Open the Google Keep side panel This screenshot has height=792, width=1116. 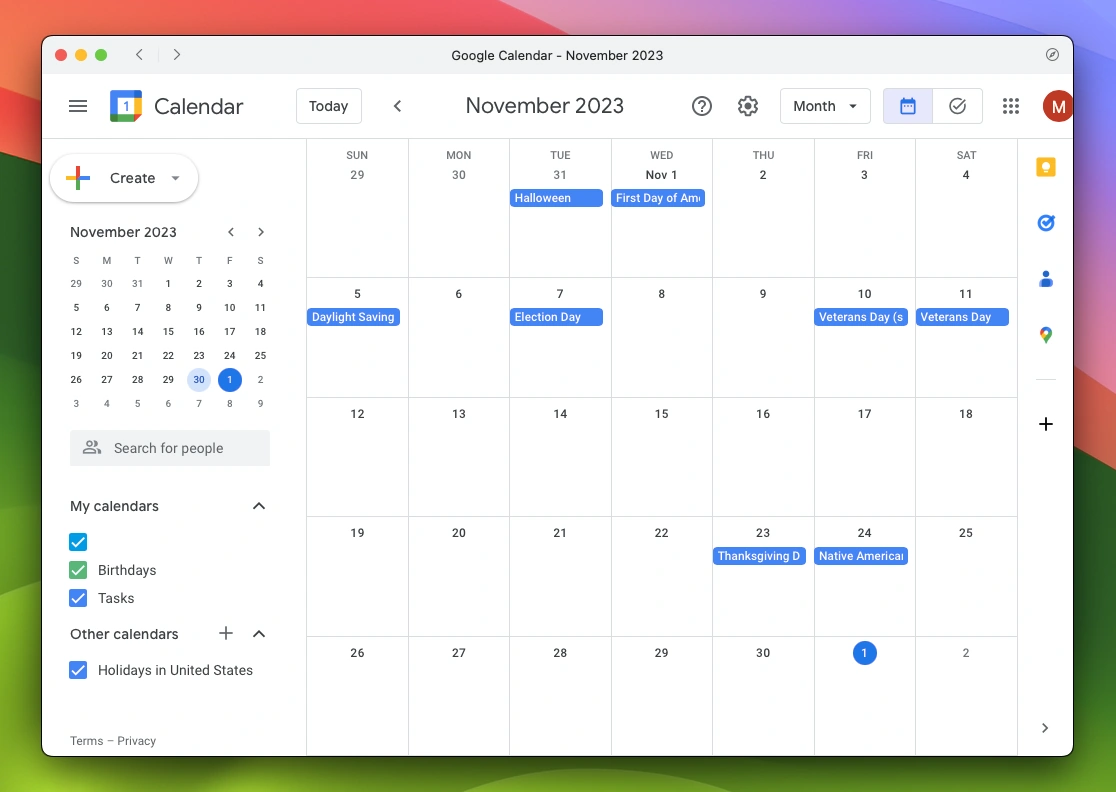point(1046,167)
